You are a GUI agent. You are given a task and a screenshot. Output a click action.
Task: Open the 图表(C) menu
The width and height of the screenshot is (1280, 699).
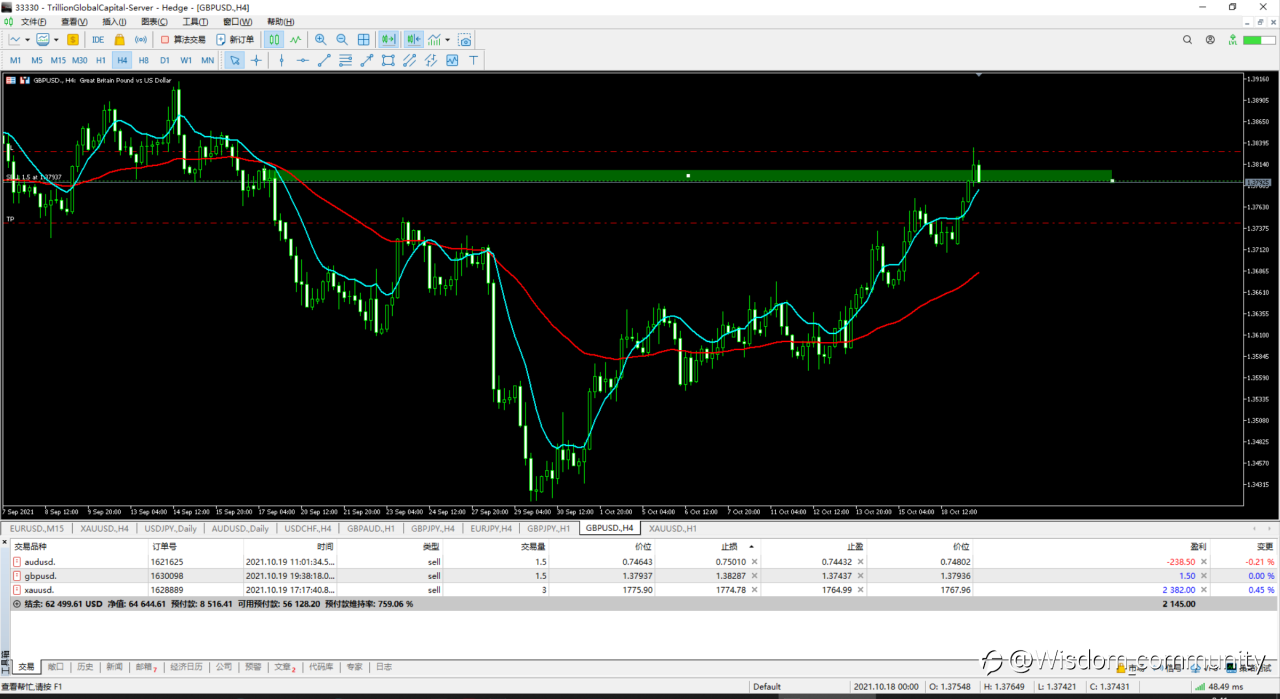pos(155,21)
